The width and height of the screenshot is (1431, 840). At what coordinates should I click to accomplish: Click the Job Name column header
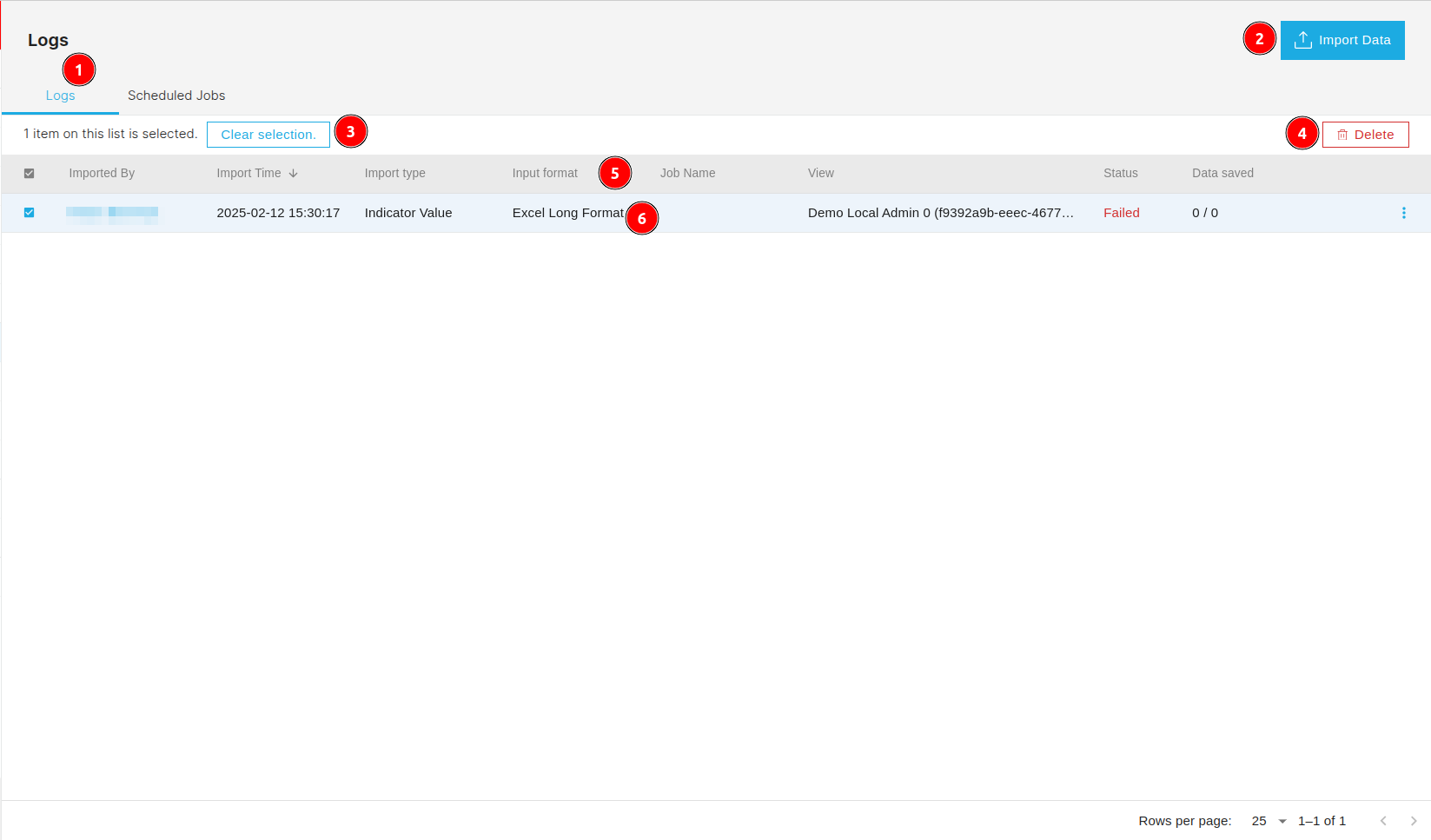point(687,174)
